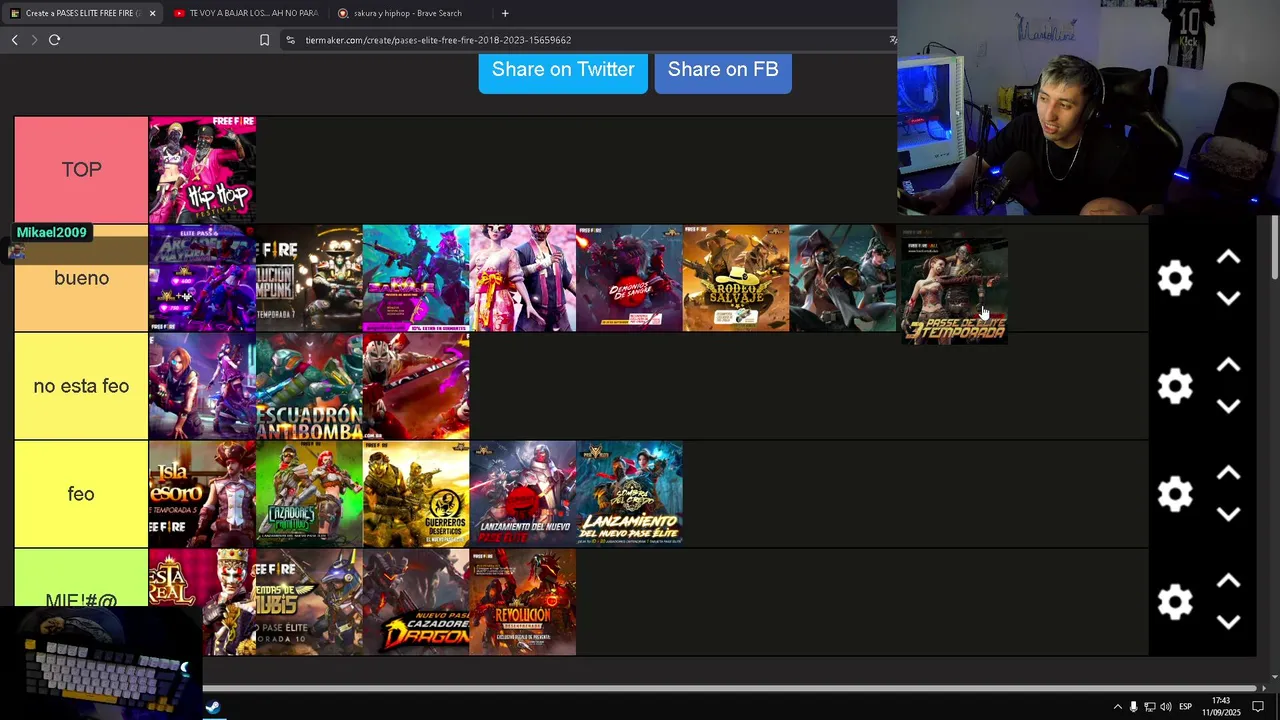Select the Lanzamiento del Nuevo Pase Elite image
This screenshot has height=720, width=1280.
pos(523,494)
